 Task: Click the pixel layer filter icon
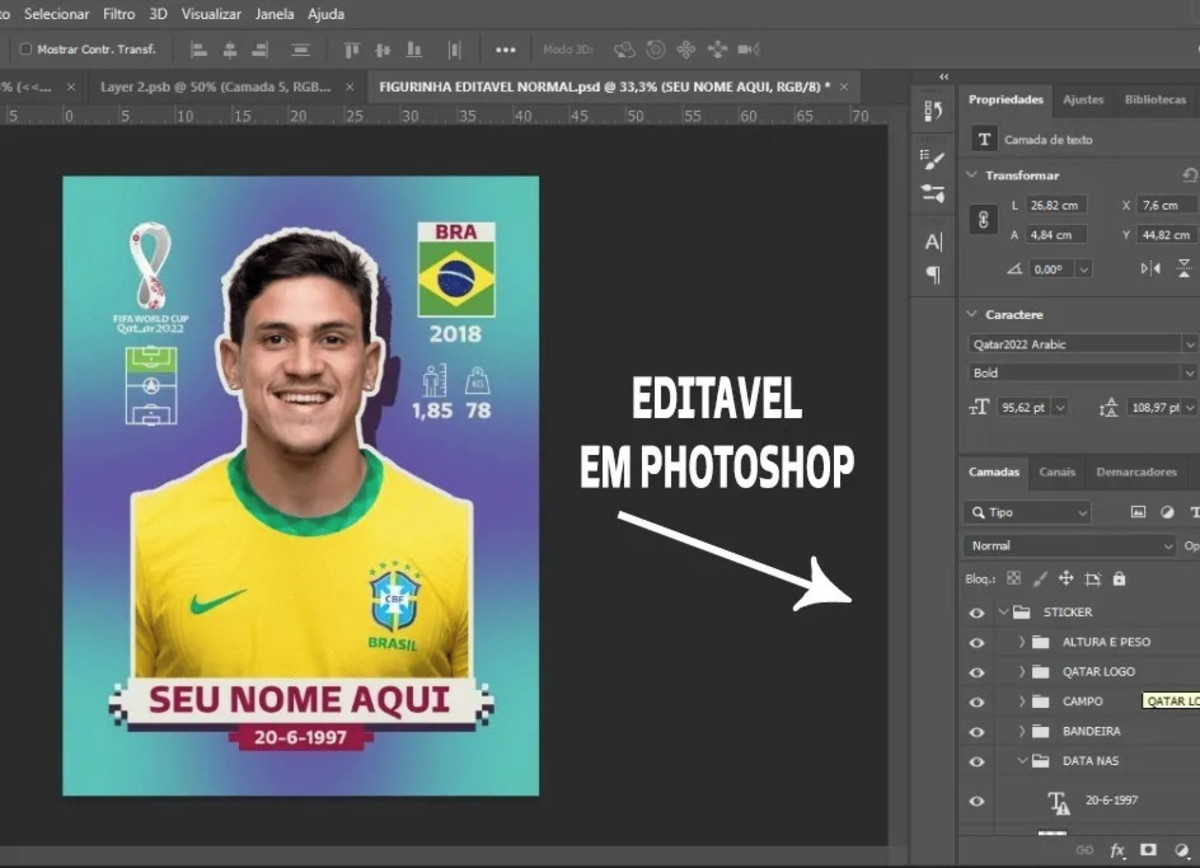coord(1138,512)
